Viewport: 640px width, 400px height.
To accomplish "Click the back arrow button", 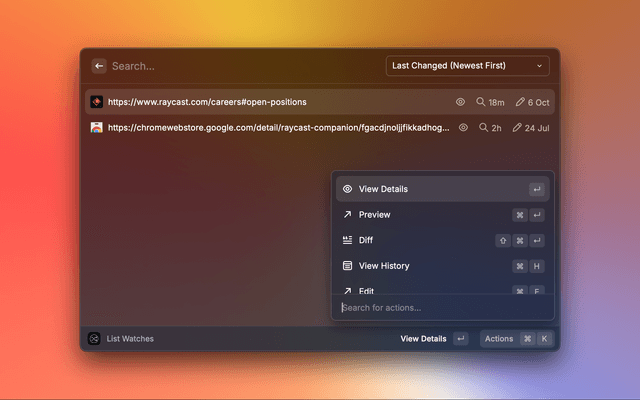I will [99, 66].
